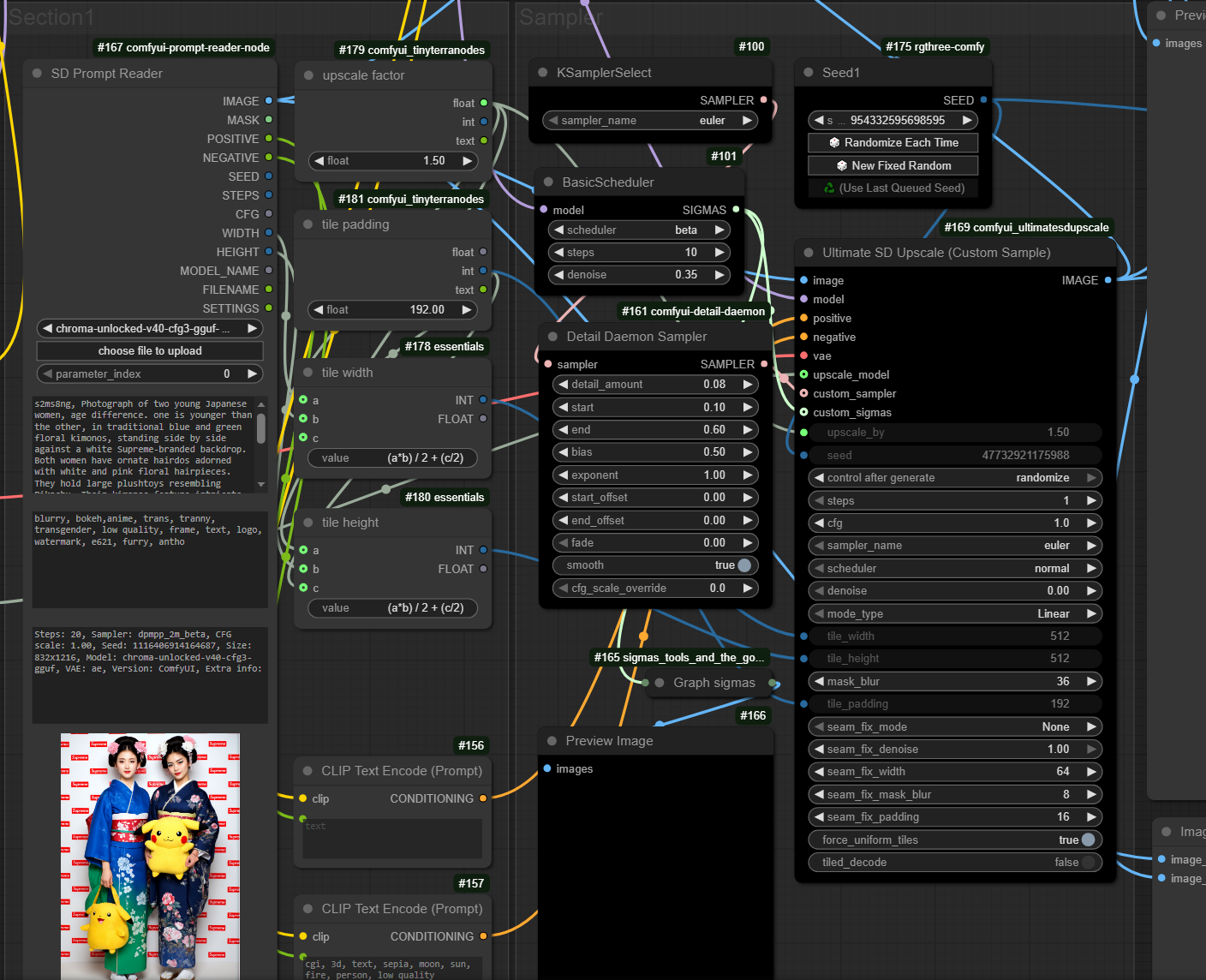The height and width of the screenshot is (980, 1206).
Task: Click choose file to upload button
Action: click(x=150, y=351)
